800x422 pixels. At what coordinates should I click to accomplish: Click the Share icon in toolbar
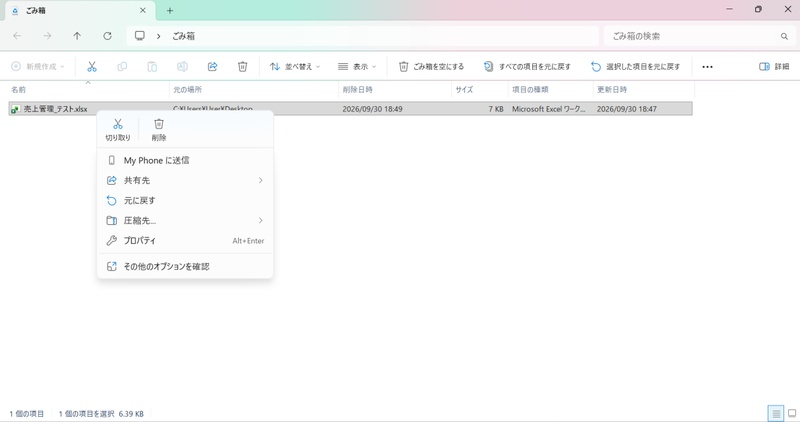click(x=213, y=66)
